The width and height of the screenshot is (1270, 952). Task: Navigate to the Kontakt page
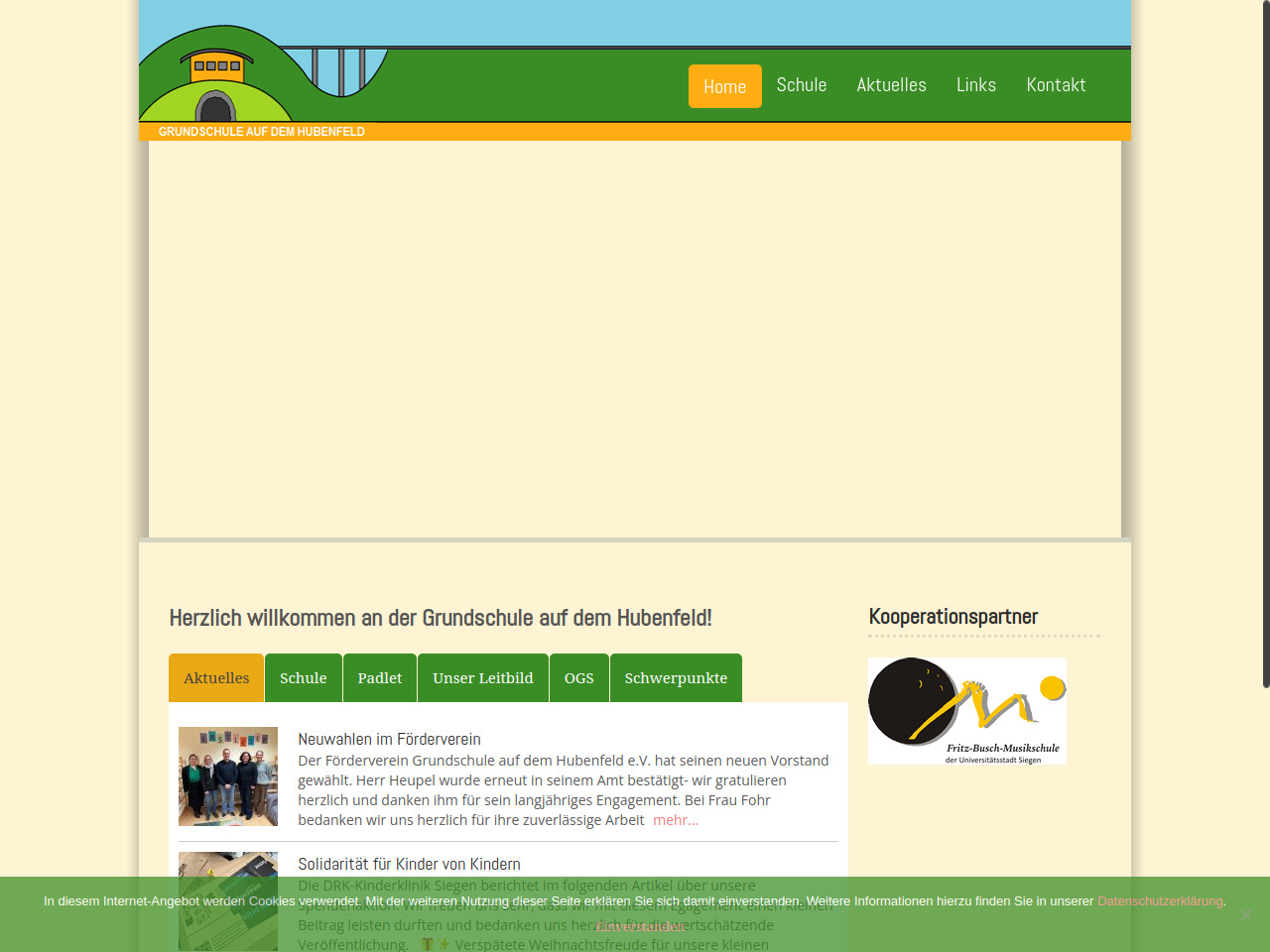[x=1056, y=85]
